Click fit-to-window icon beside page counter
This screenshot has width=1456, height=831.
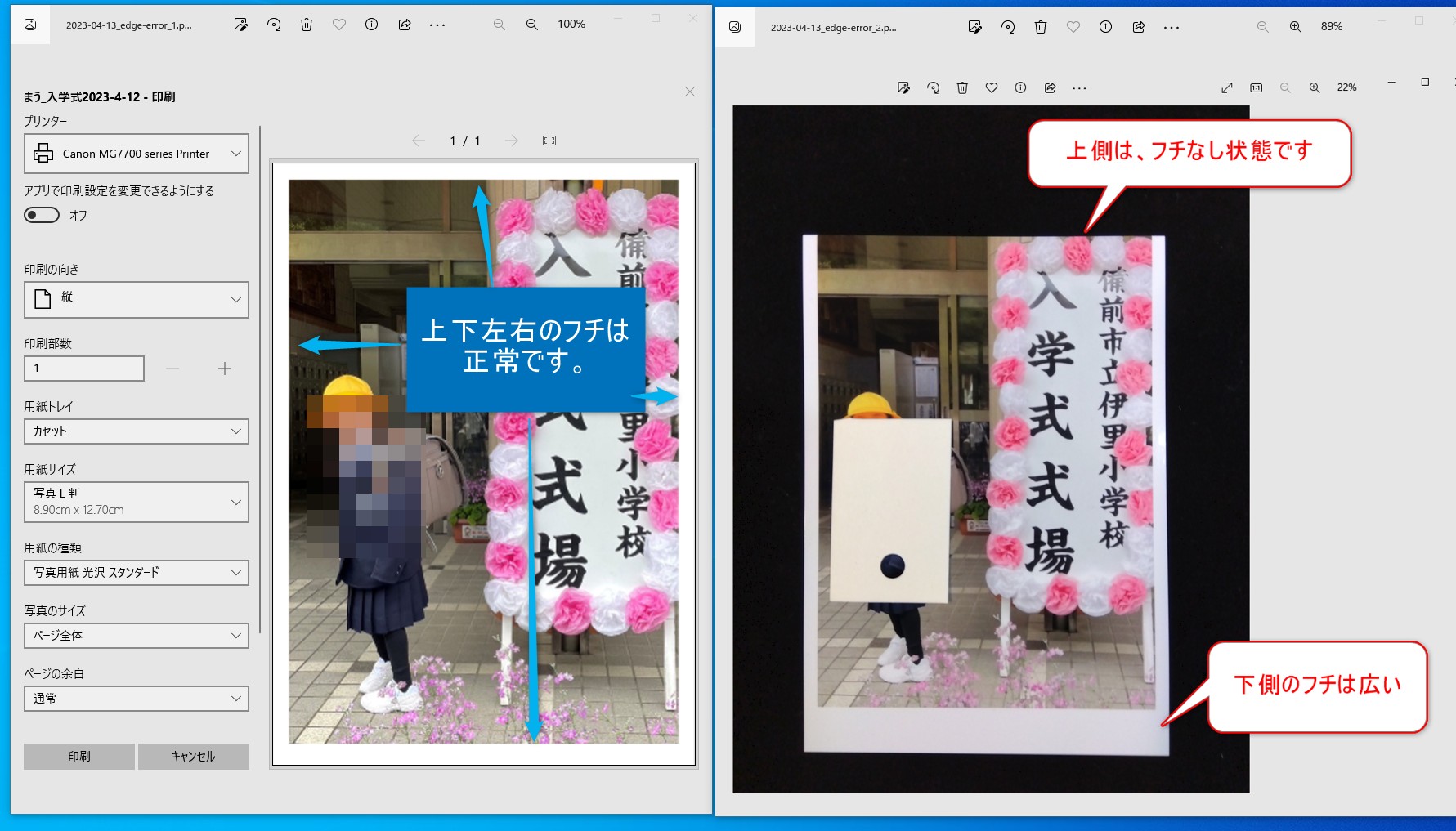[x=549, y=141]
